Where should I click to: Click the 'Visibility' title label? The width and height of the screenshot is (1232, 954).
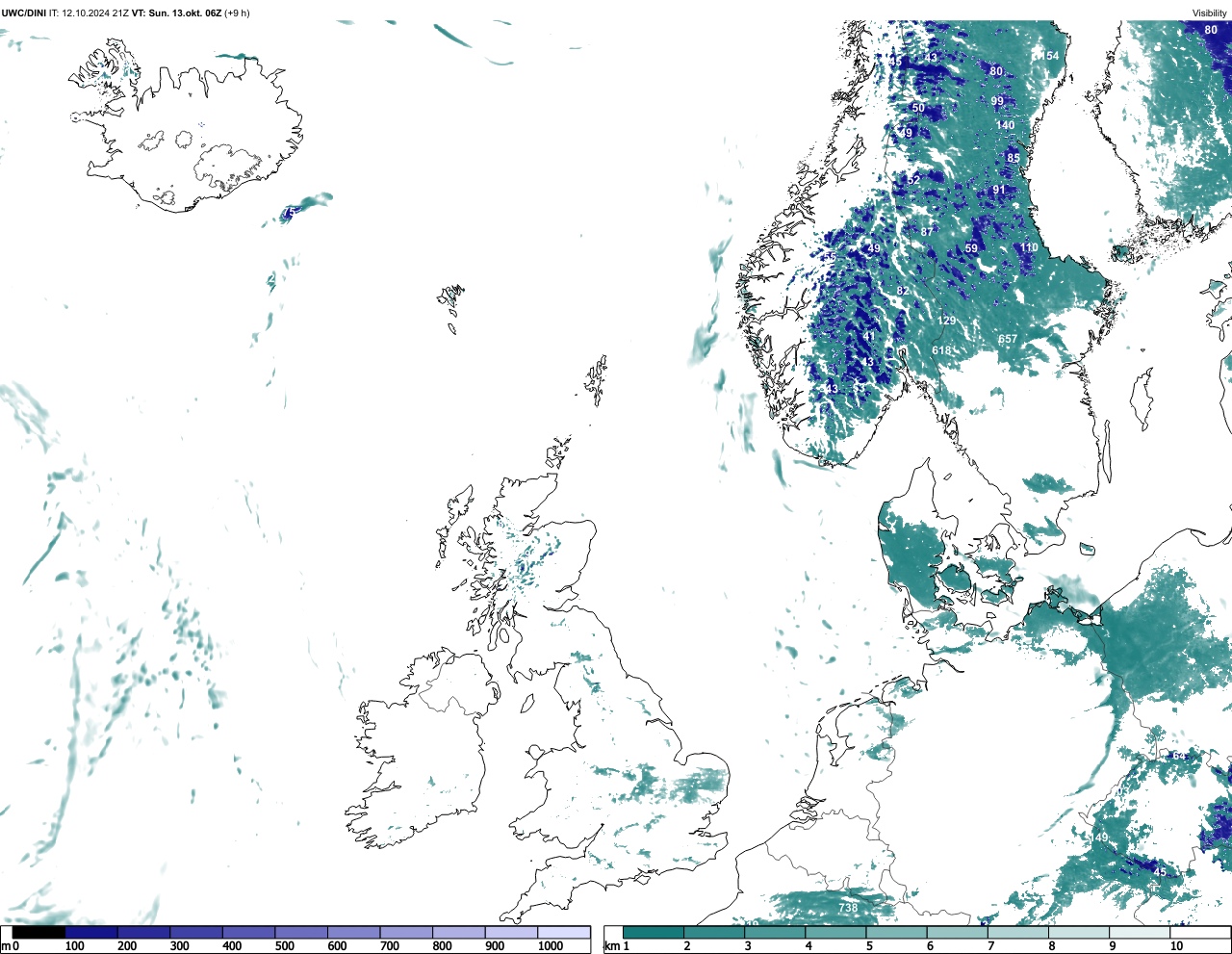(x=1210, y=13)
